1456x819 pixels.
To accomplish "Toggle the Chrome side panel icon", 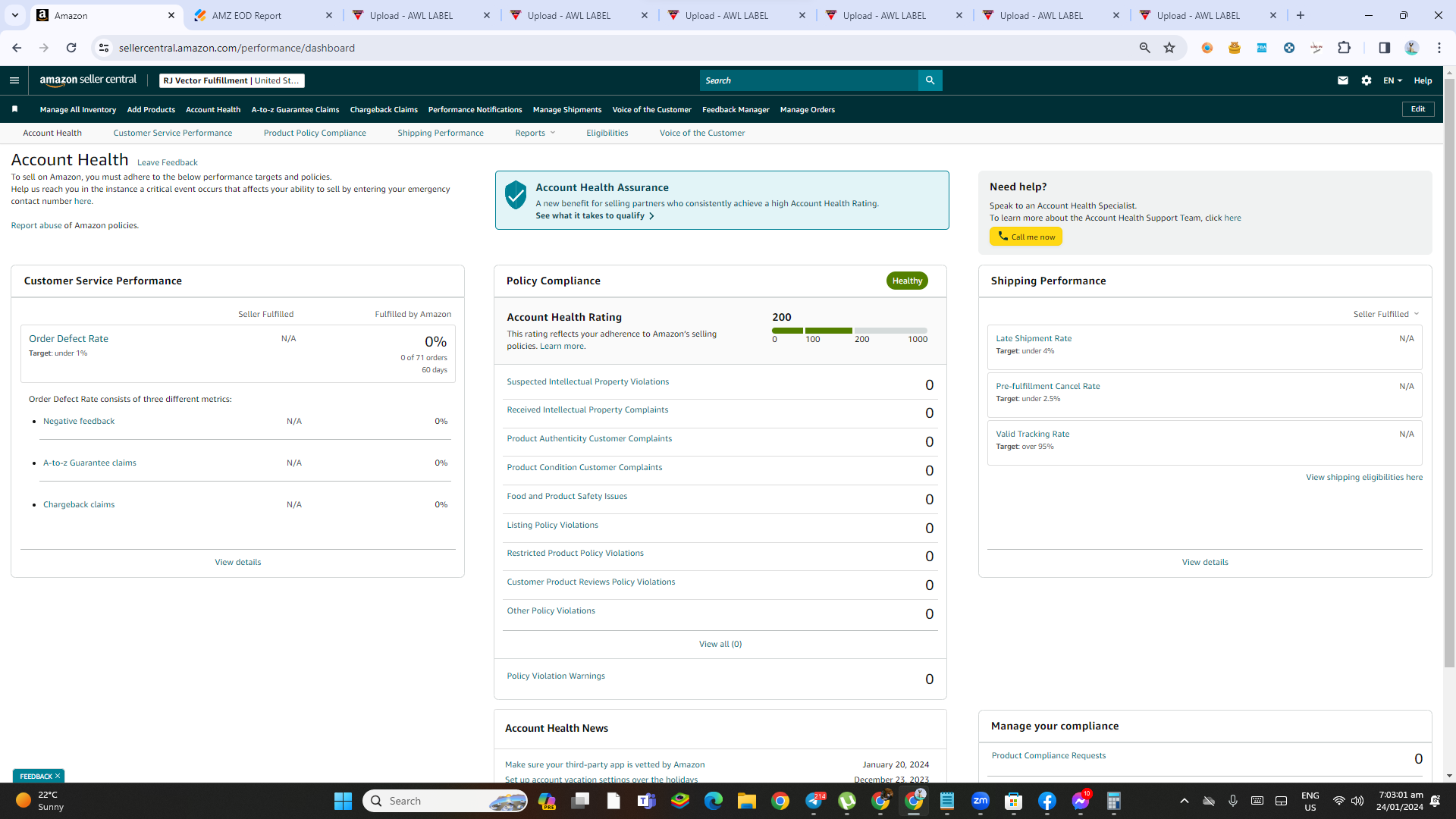I will point(1385,48).
